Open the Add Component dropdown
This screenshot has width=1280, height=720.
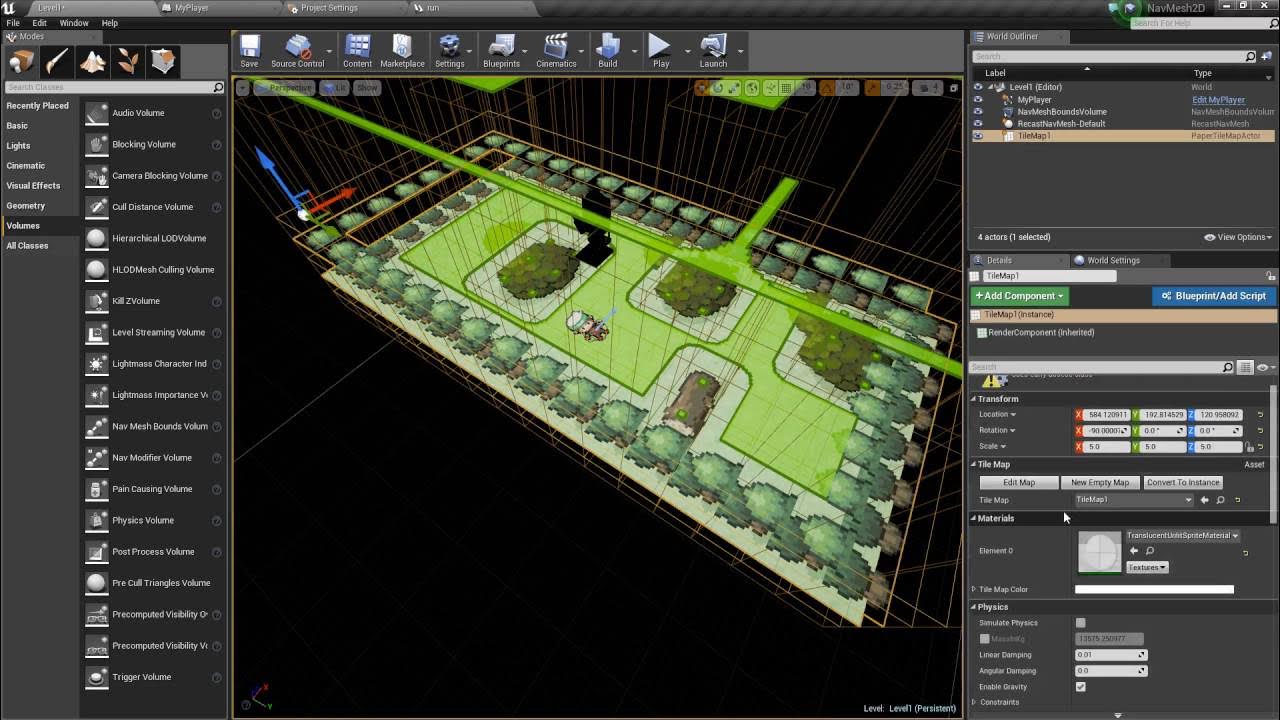tap(1020, 296)
